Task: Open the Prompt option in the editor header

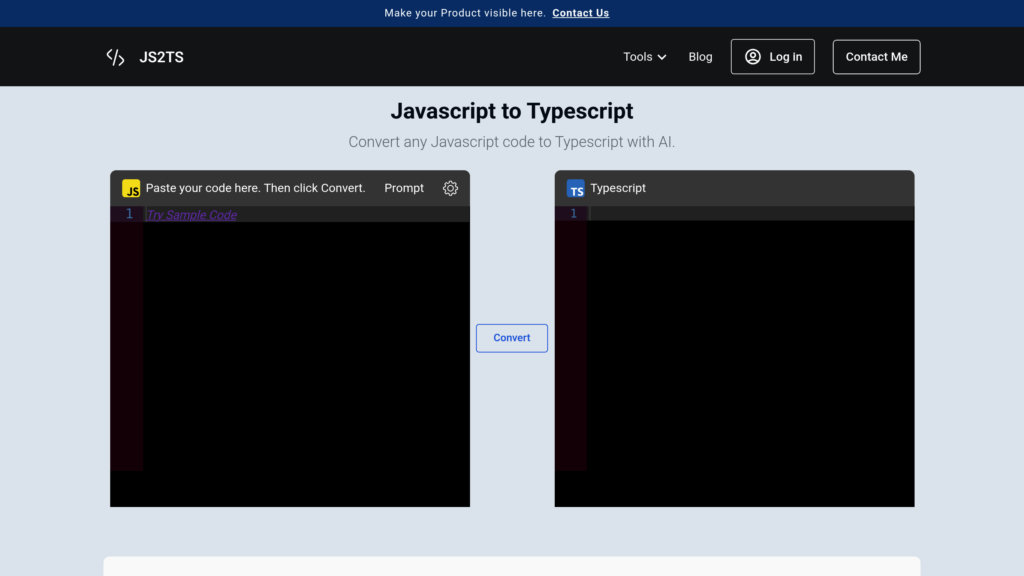Action: tap(403, 188)
